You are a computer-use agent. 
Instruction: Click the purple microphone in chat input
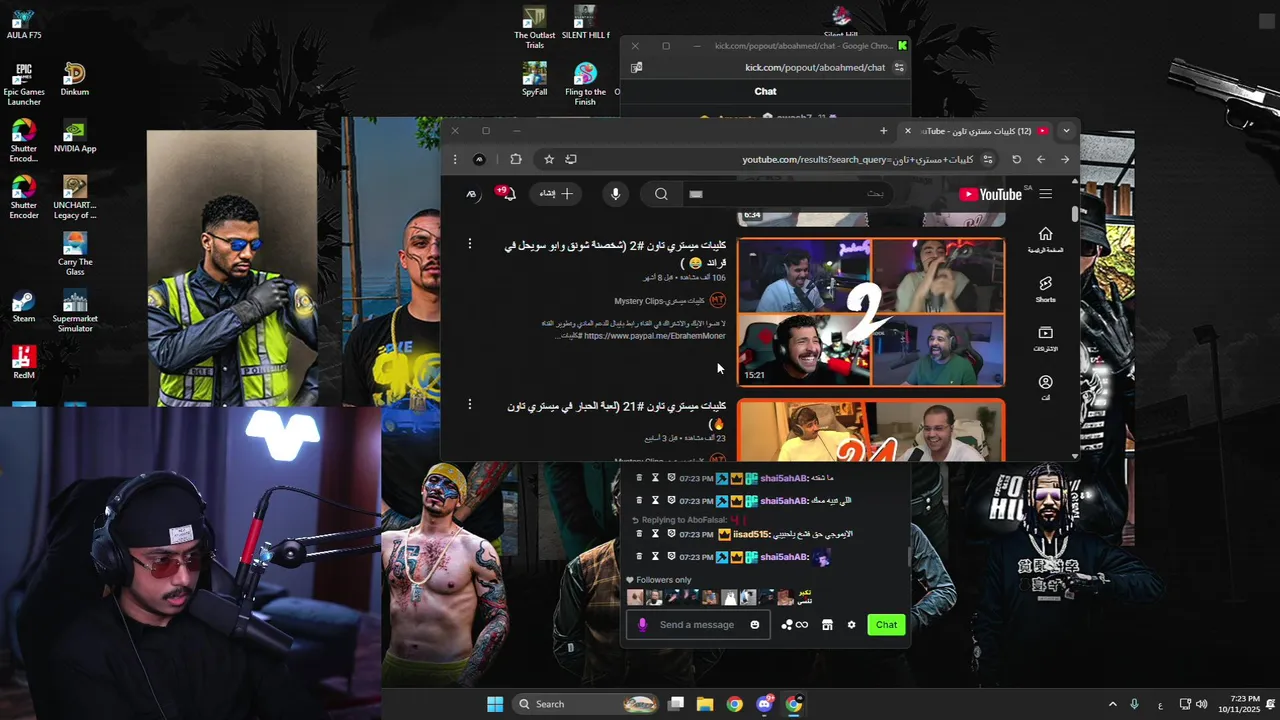coord(642,625)
